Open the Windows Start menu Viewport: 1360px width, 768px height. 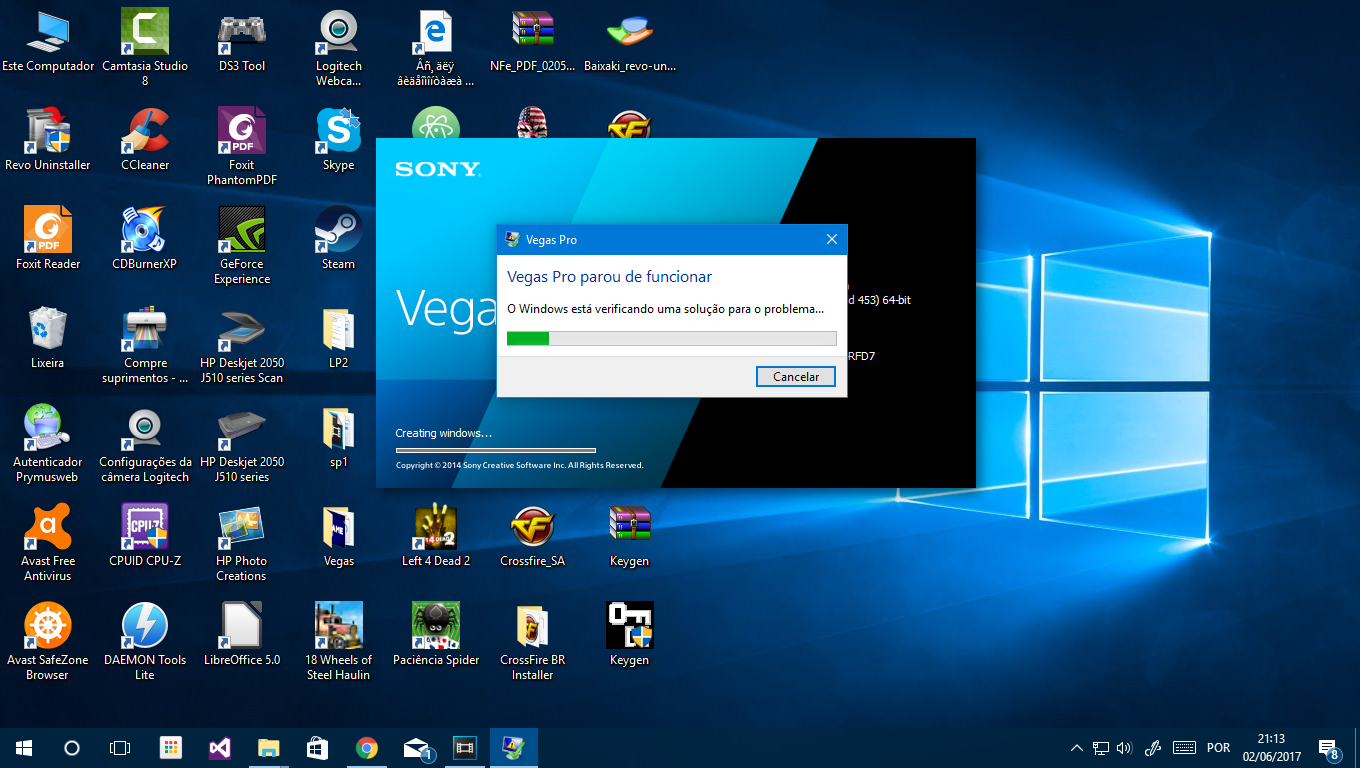[24, 748]
